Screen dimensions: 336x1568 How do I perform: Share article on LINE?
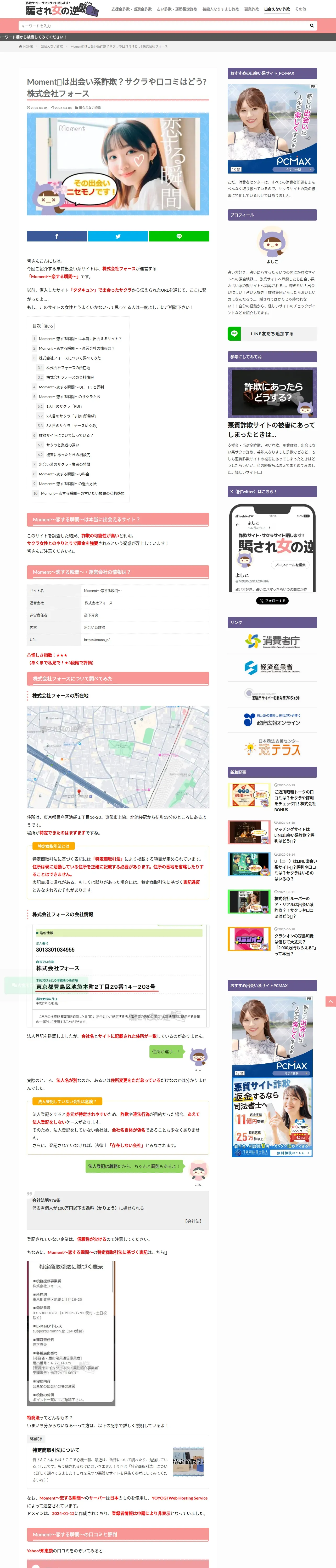(x=179, y=236)
